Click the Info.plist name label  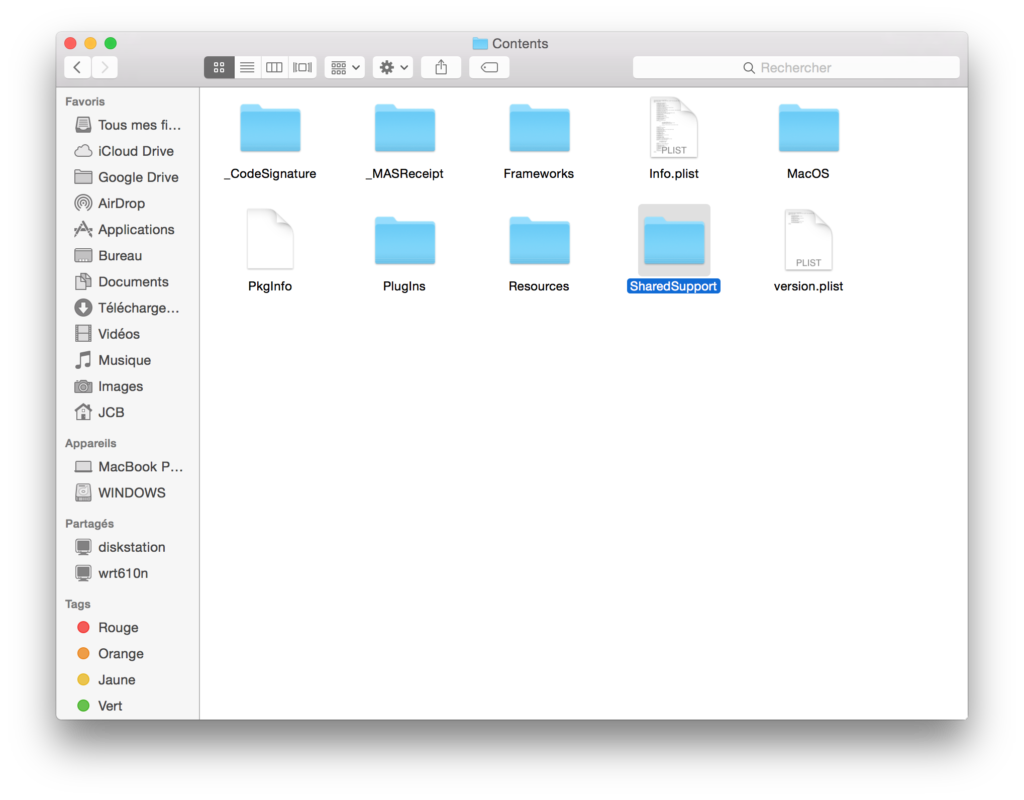pyautogui.click(x=674, y=174)
